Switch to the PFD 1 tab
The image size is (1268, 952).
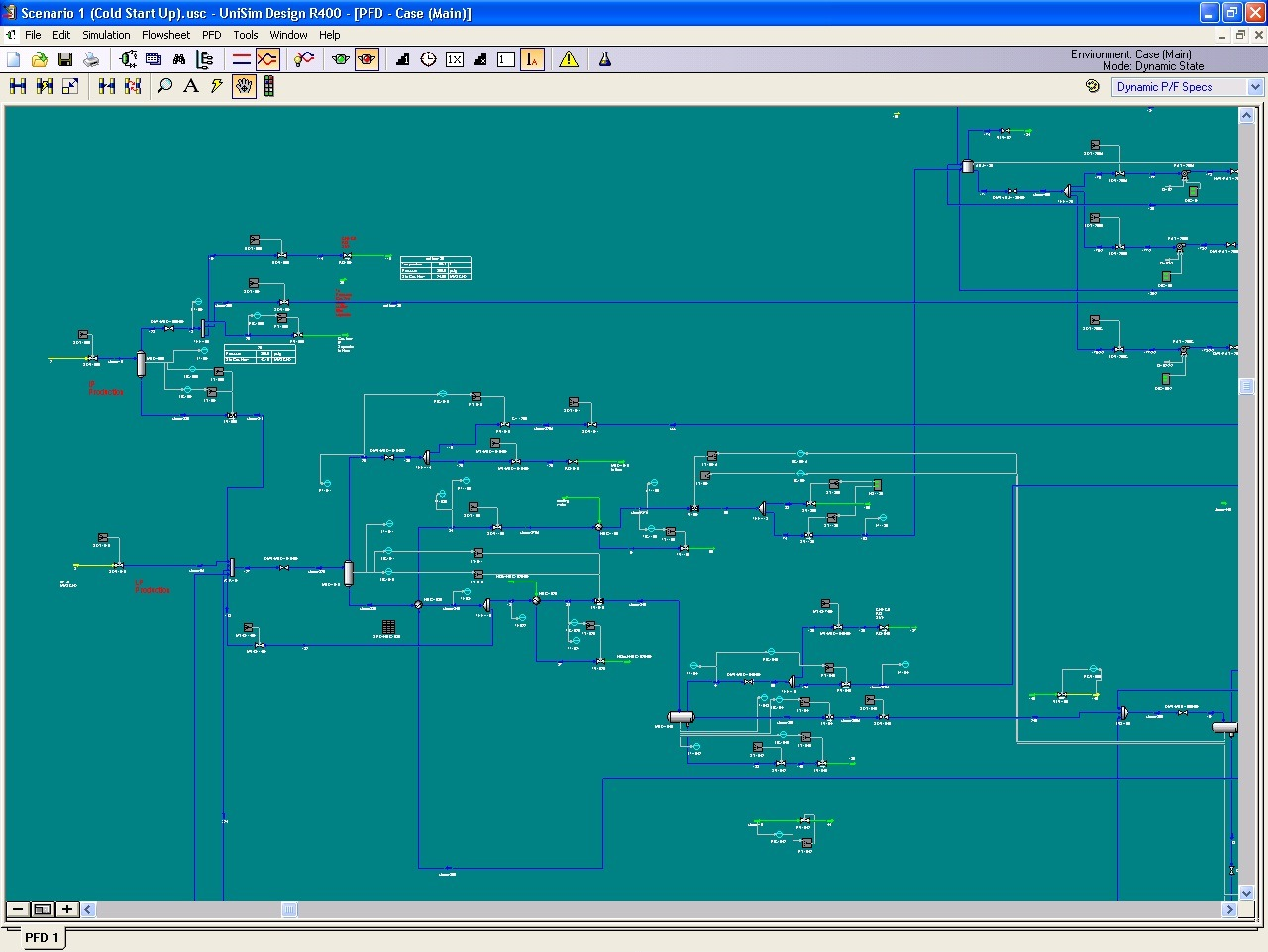42,937
